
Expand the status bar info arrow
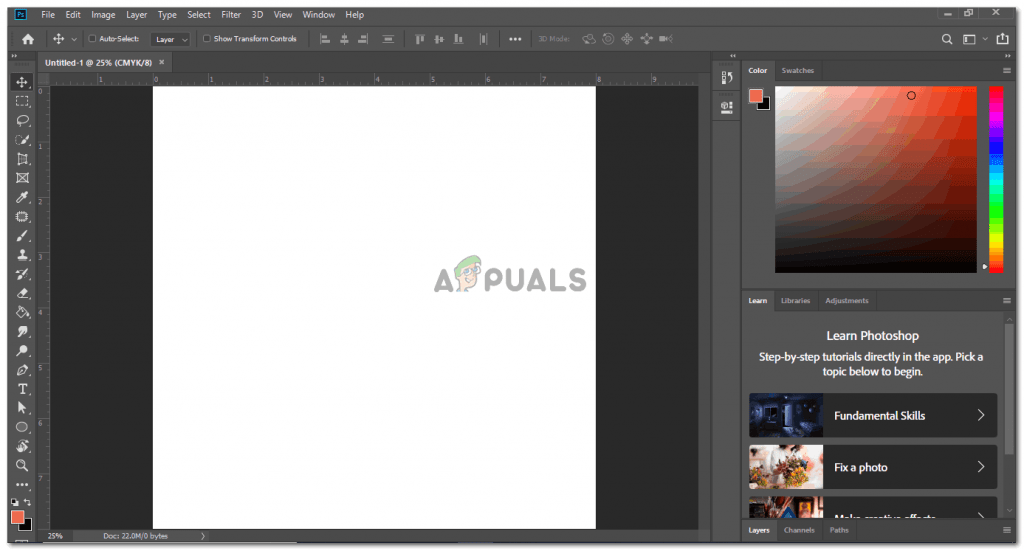pyautogui.click(x=203, y=536)
